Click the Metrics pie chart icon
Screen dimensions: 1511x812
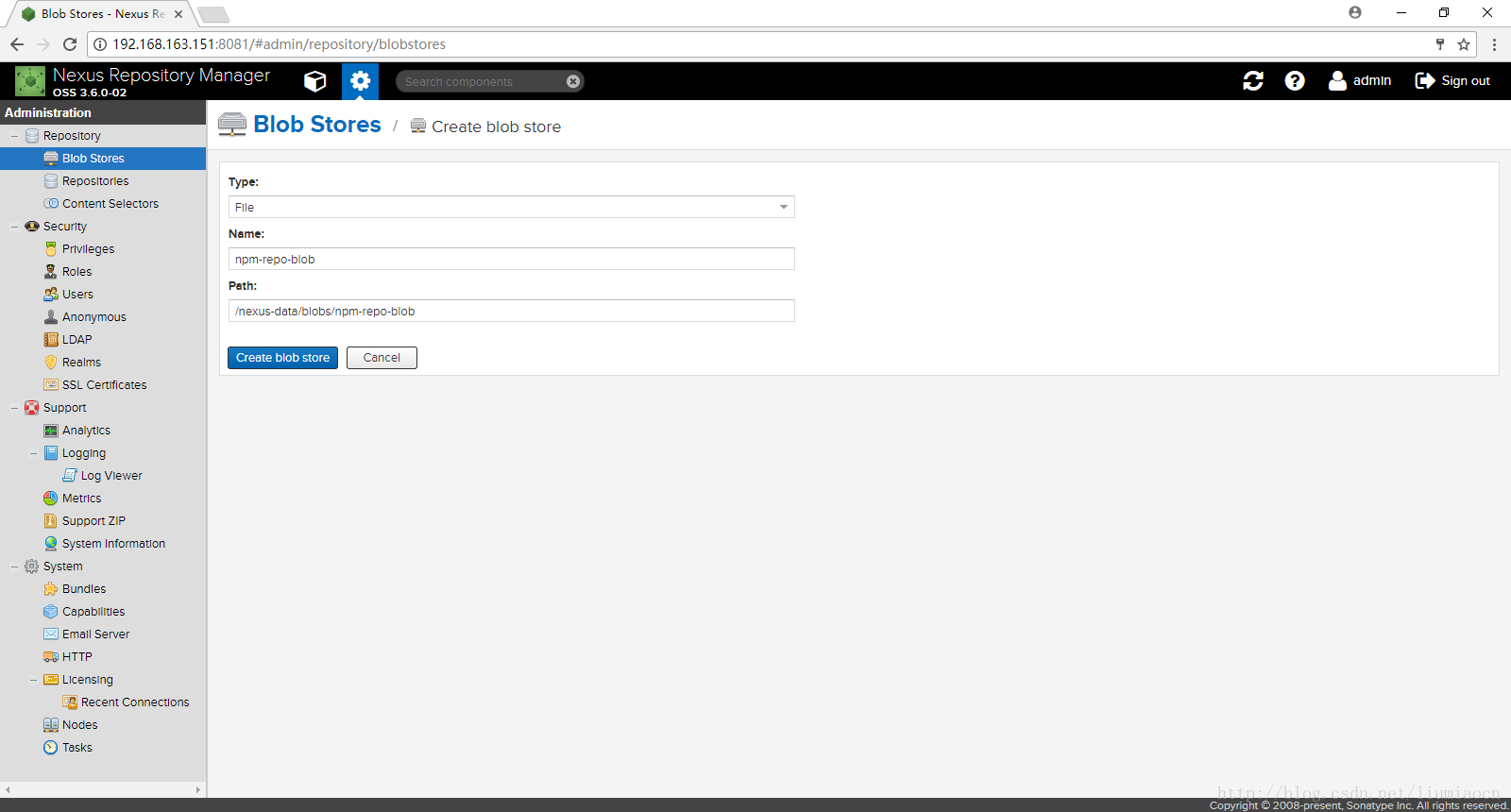coord(51,499)
